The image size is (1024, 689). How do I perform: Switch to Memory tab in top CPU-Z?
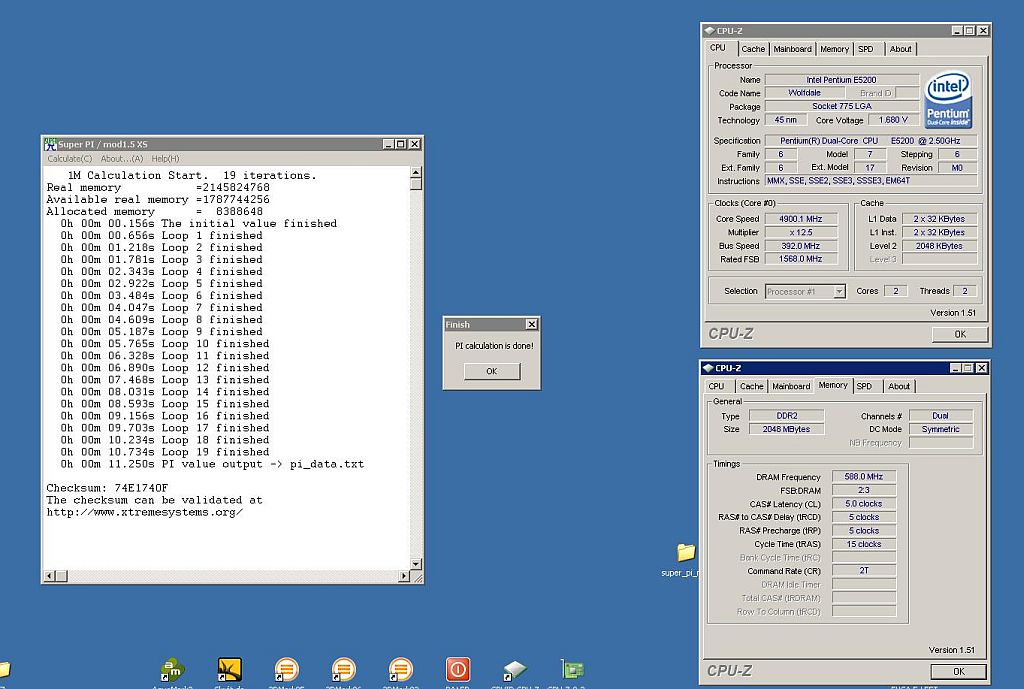tap(835, 49)
